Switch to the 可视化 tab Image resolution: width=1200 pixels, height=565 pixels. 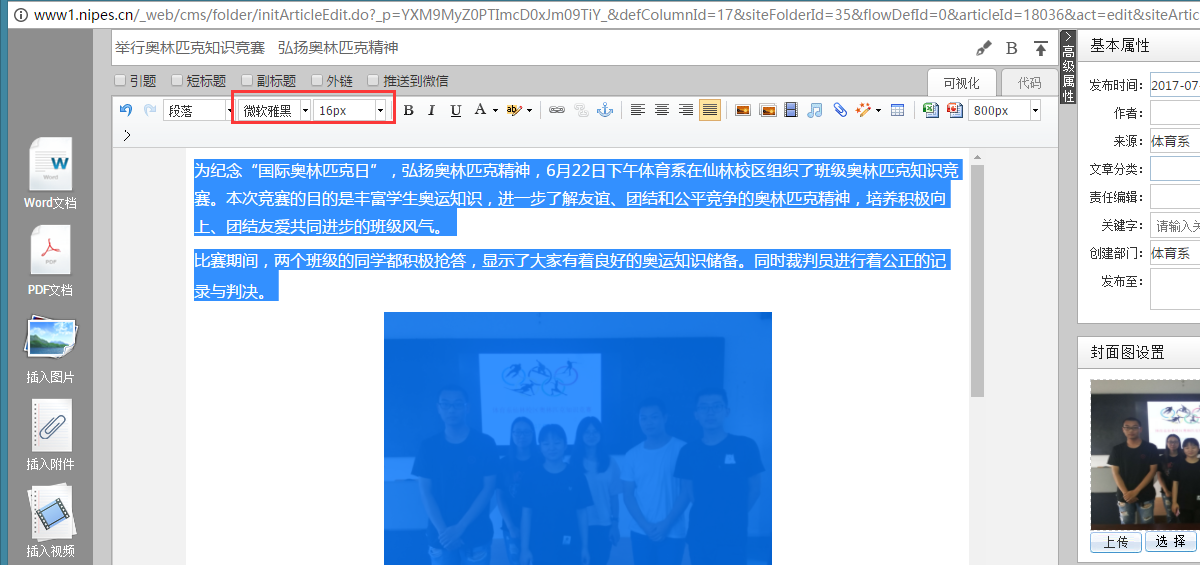click(x=961, y=83)
